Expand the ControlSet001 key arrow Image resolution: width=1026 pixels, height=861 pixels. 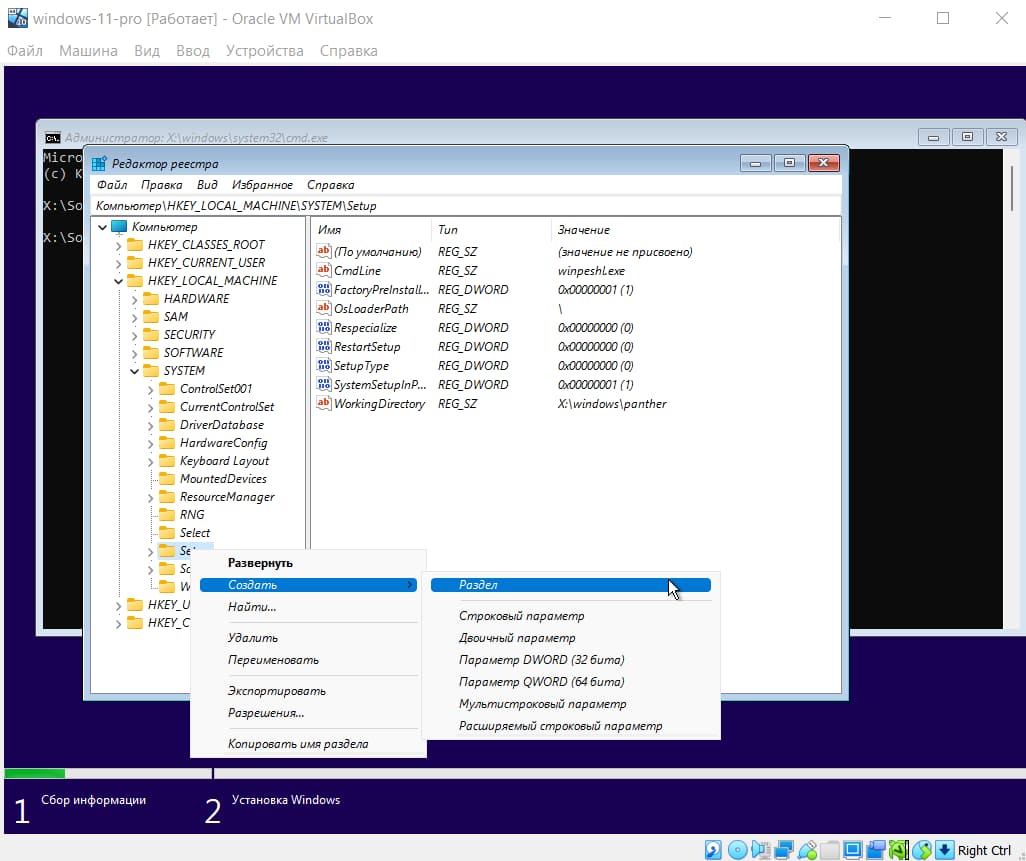coord(150,389)
